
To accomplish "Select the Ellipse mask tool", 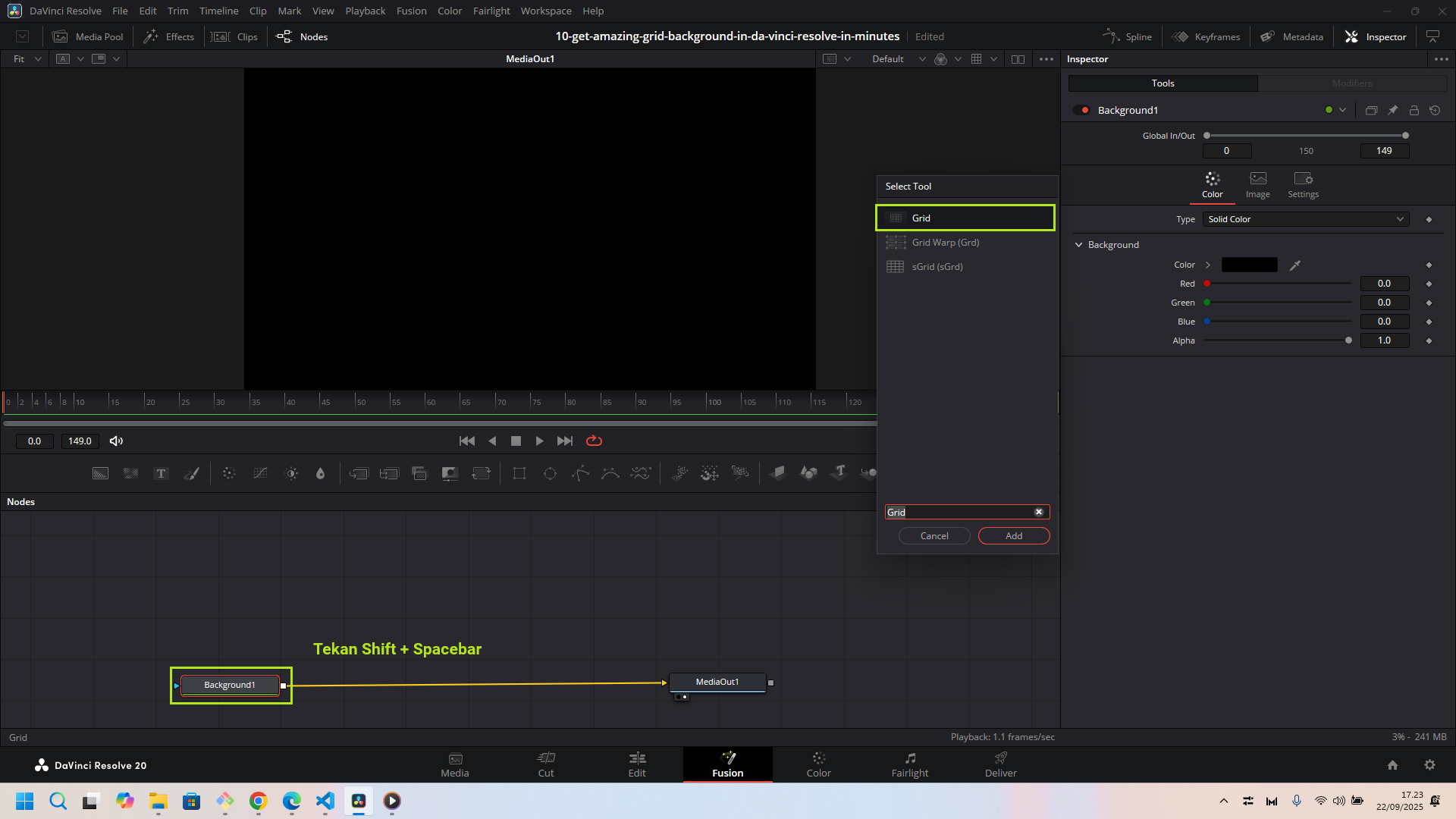I will (550, 474).
